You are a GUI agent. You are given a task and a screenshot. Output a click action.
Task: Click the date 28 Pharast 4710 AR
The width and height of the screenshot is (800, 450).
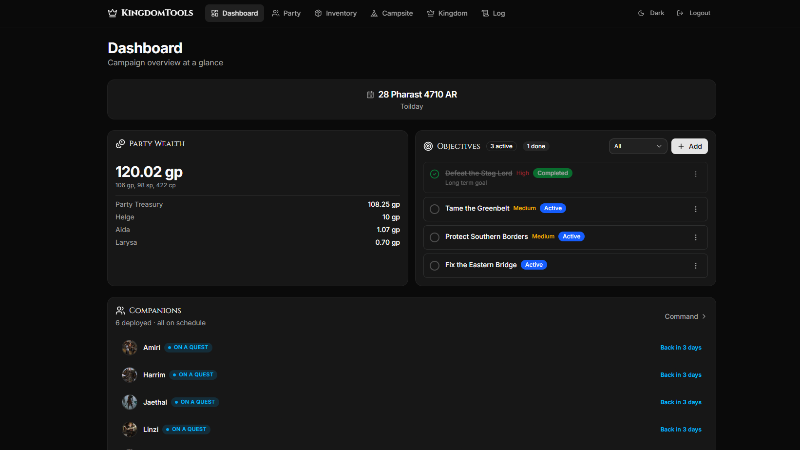417,94
